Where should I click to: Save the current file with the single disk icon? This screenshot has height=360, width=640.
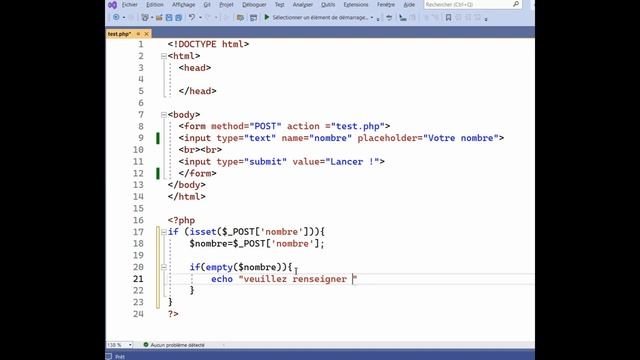coord(169,18)
